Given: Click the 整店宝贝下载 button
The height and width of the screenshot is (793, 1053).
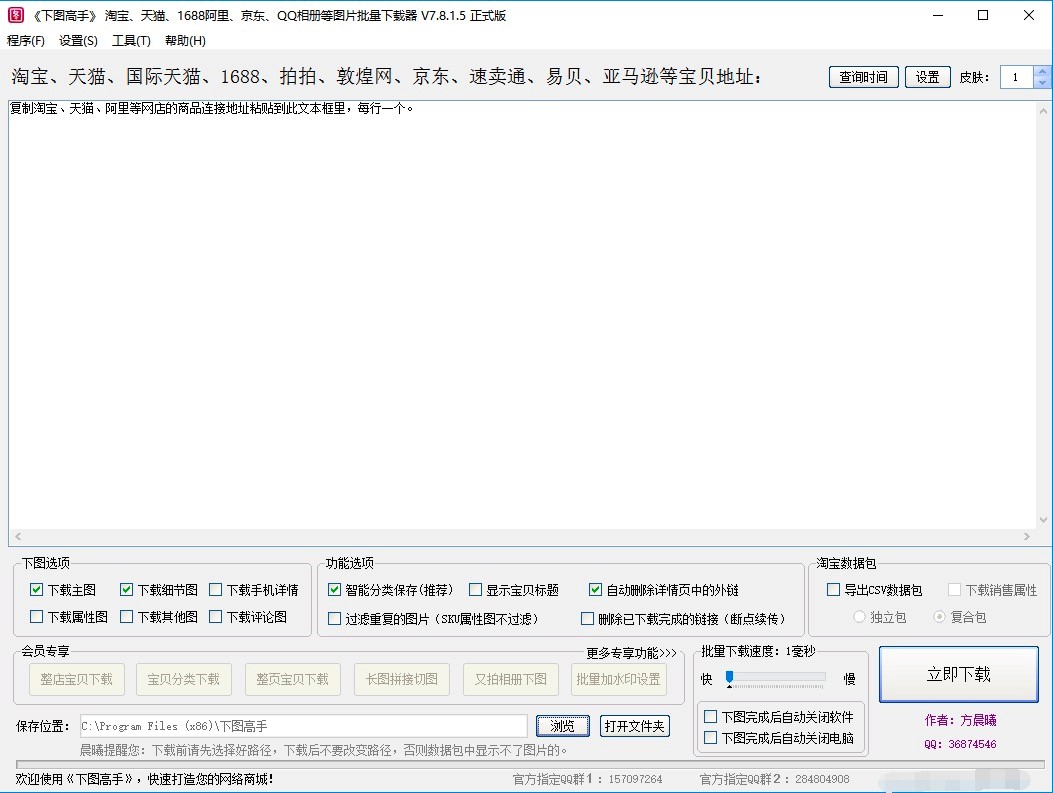Looking at the screenshot, I should 77,680.
